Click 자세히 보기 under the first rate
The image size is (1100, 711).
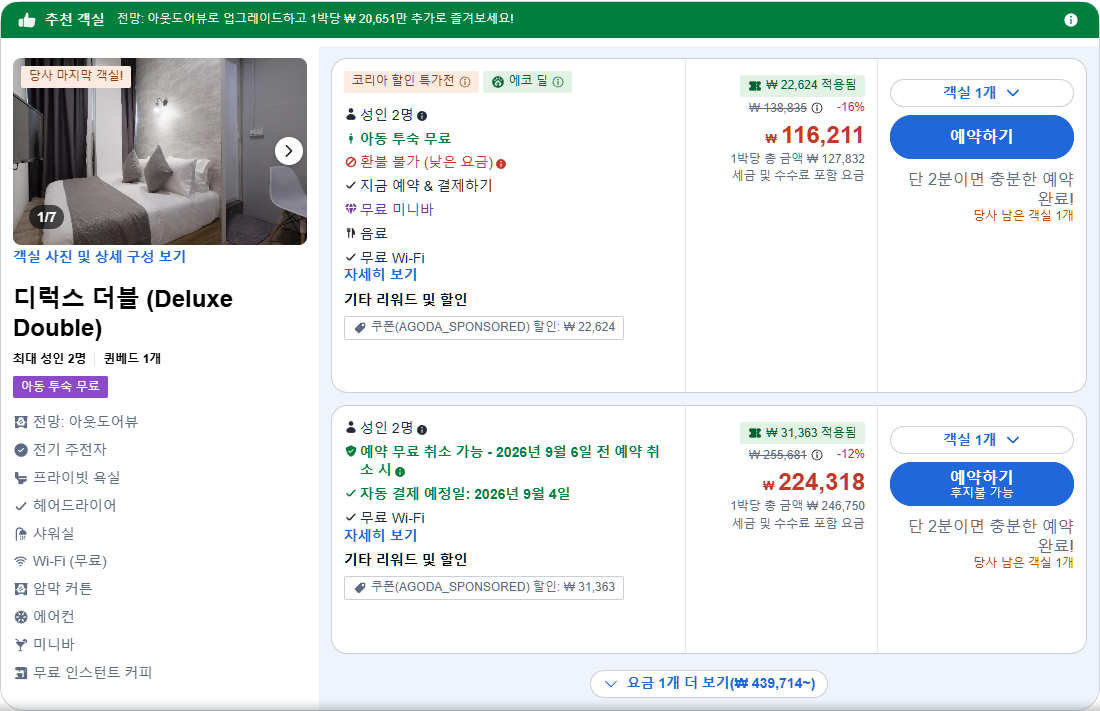coord(381,274)
